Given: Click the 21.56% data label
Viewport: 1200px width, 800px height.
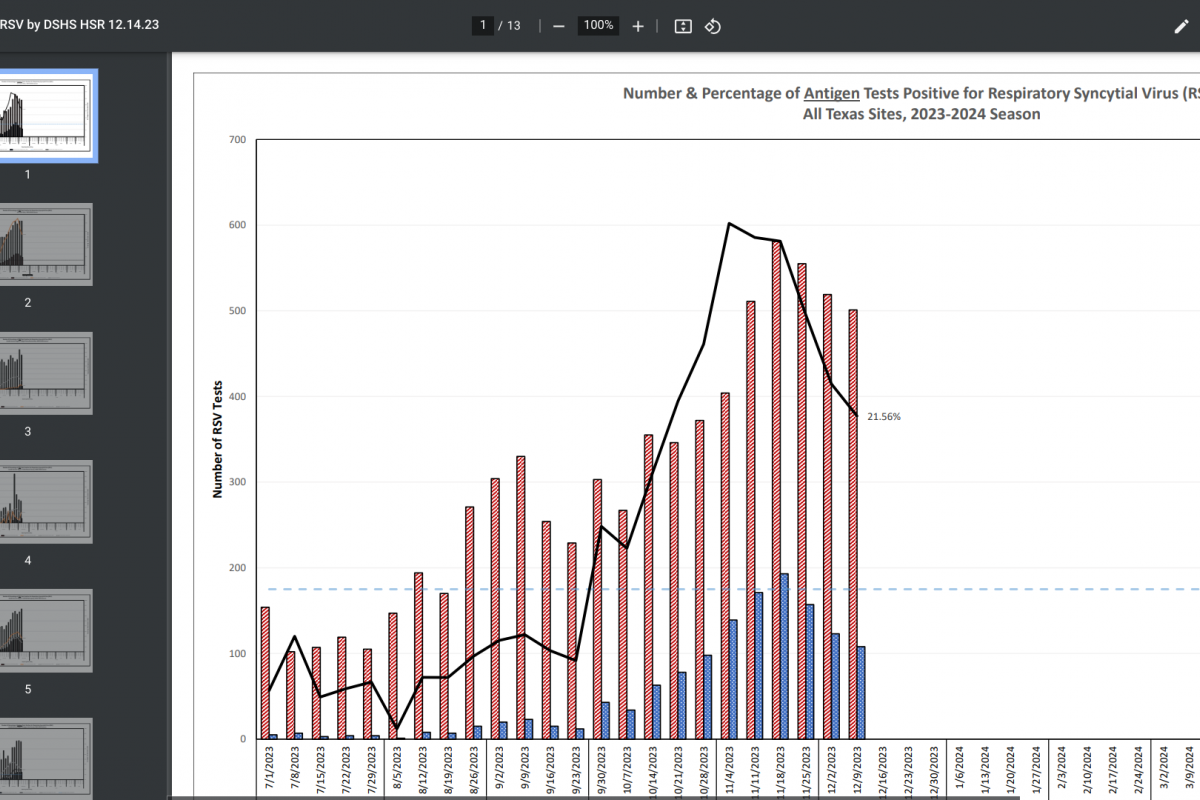Looking at the screenshot, I should (884, 417).
